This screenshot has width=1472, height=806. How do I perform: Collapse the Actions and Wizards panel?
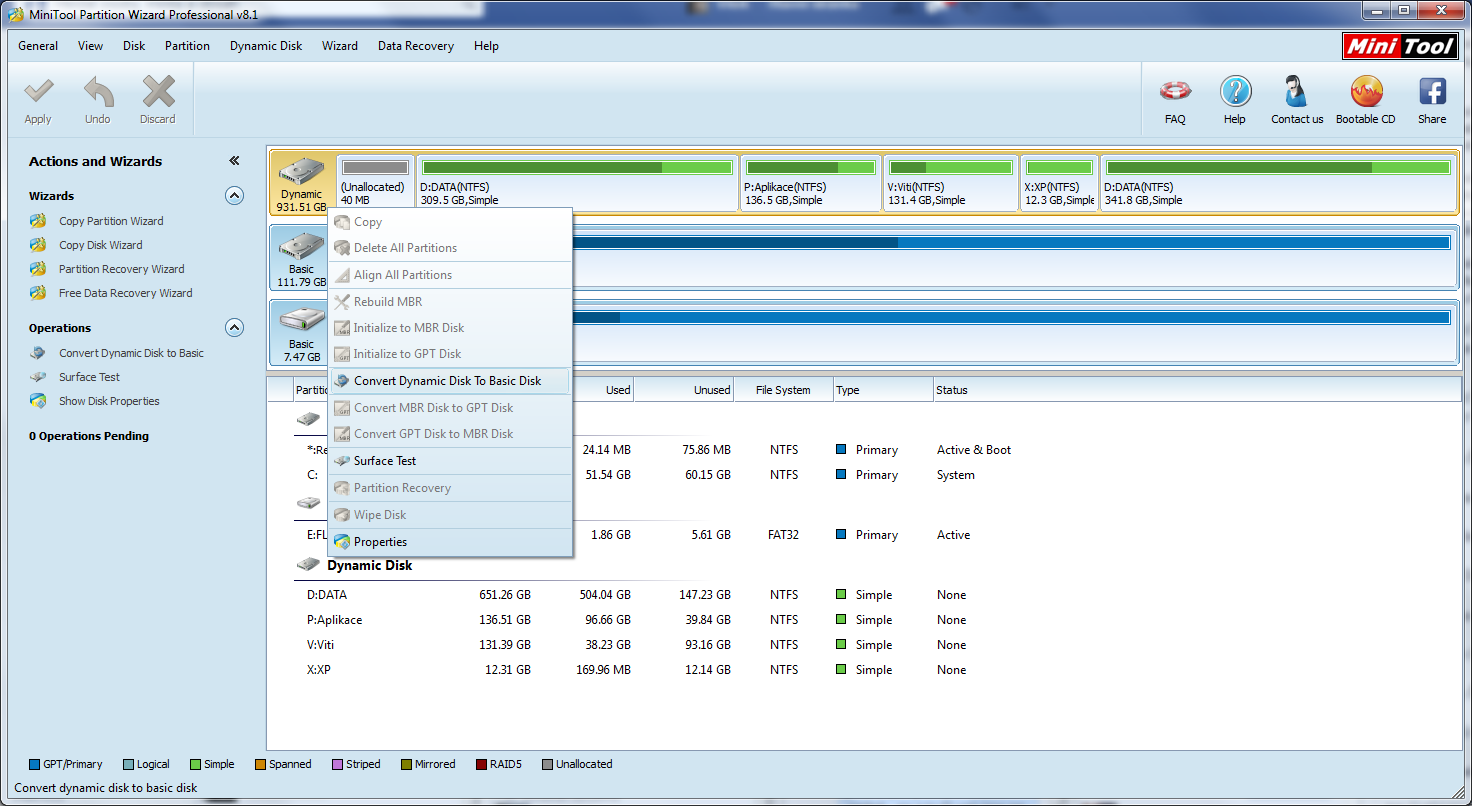[234, 161]
